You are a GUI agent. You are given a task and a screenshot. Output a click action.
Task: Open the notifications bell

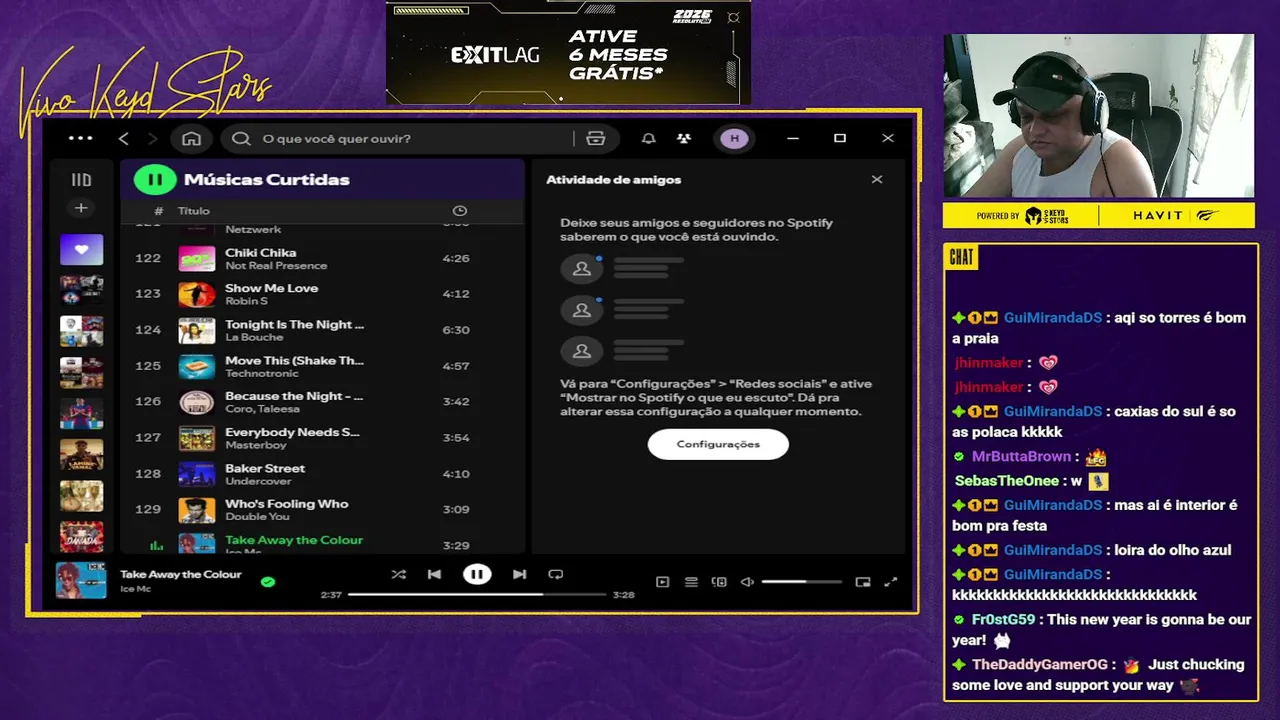click(649, 138)
